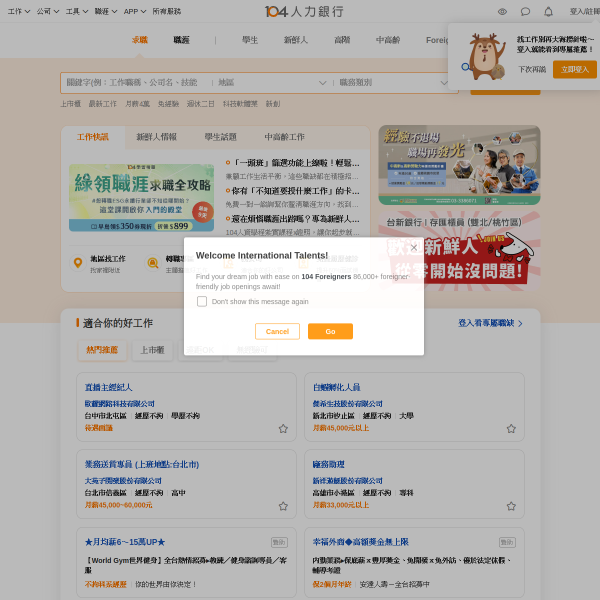Select the 學生 navigation tab
600x600 pixels.
[250, 40]
